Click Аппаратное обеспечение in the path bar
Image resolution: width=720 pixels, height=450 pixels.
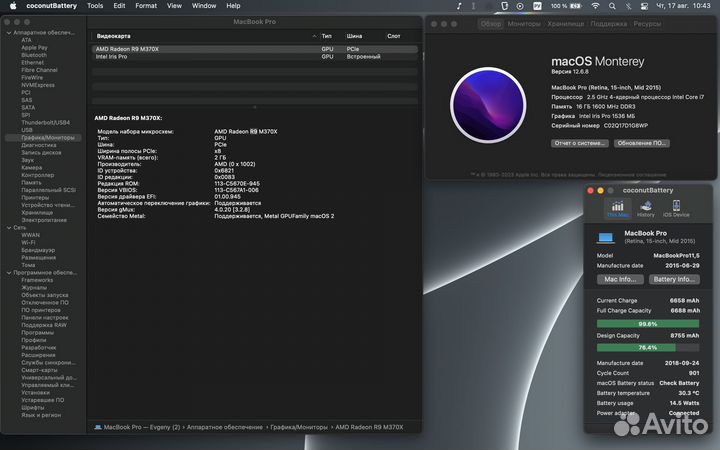(225, 427)
